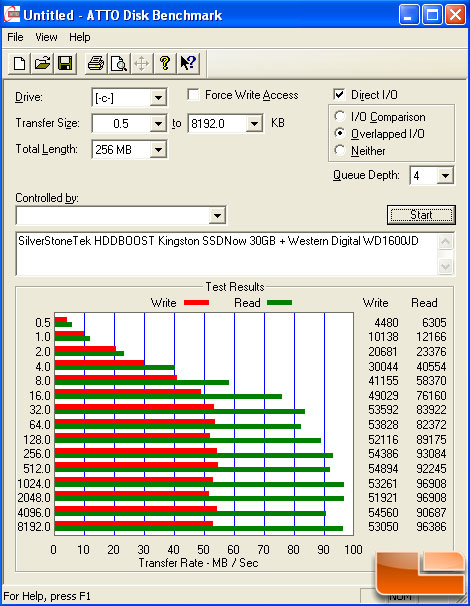Click the write value 54894
Image resolution: width=470 pixels, height=606 pixels.
(383, 469)
